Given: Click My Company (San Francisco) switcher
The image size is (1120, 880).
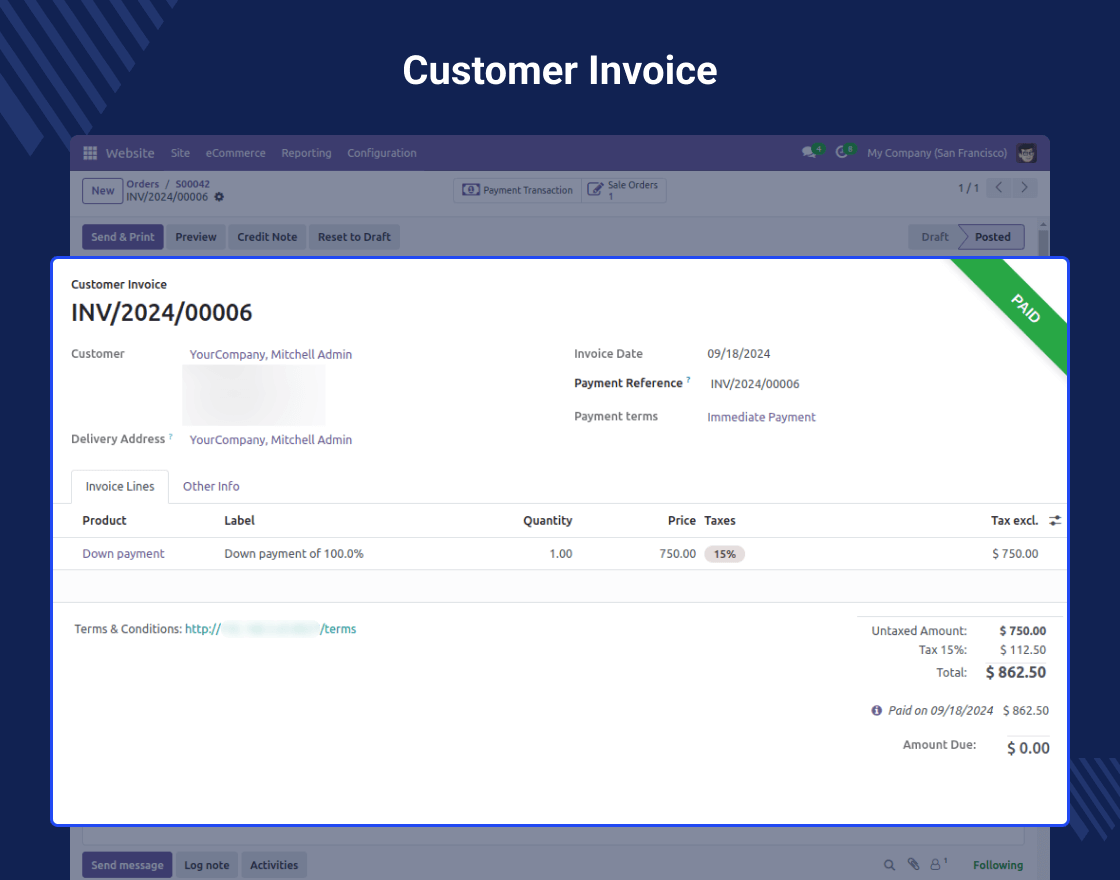Looking at the screenshot, I should click(x=937, y=153).
